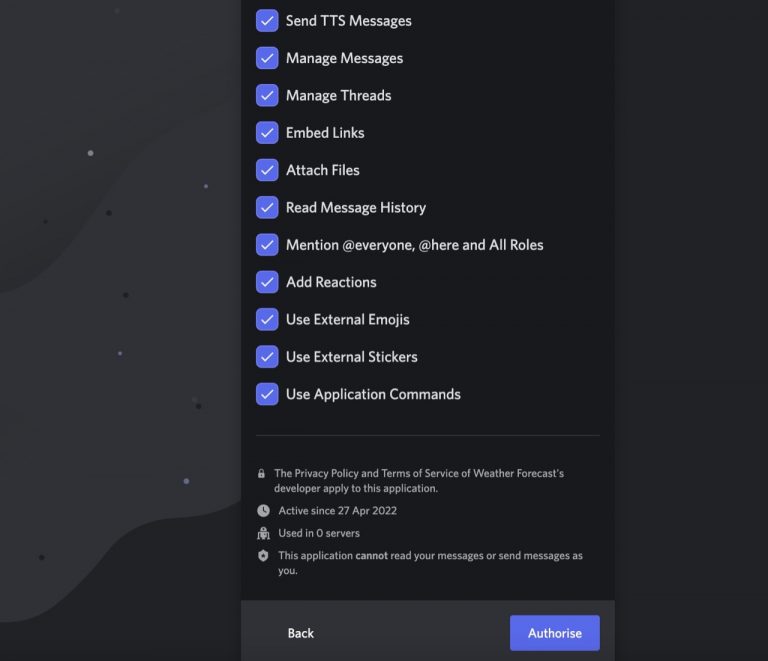Click the robot icon beside Used in 0 servers
The width and height of the screenshot is (768, 661).
(263, 533)
